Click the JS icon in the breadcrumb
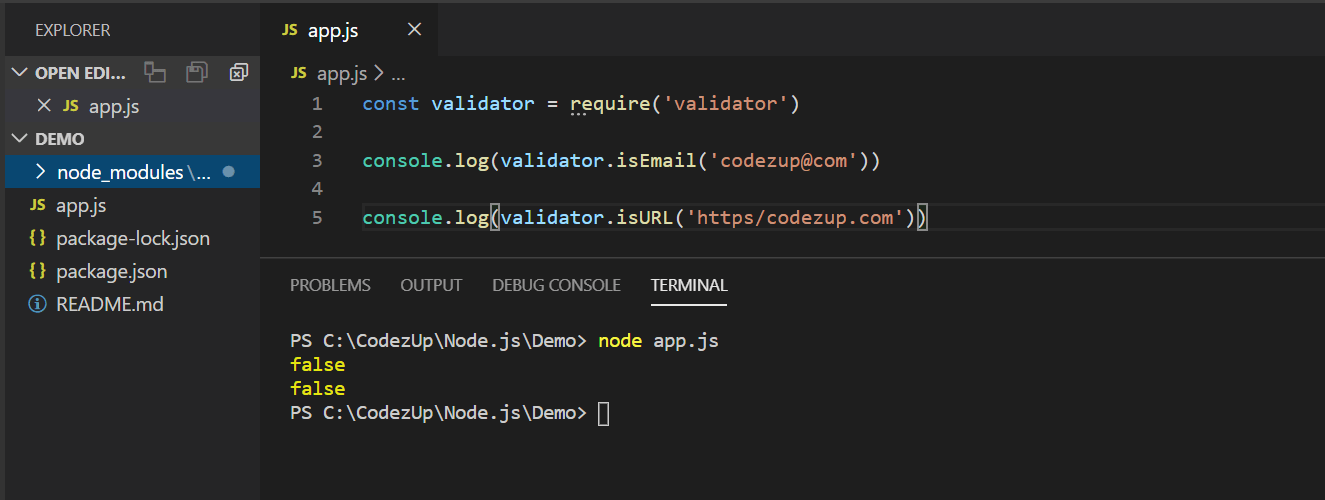Image resolution: width=1325 pixels, height=500 pixels. [298, 73]
